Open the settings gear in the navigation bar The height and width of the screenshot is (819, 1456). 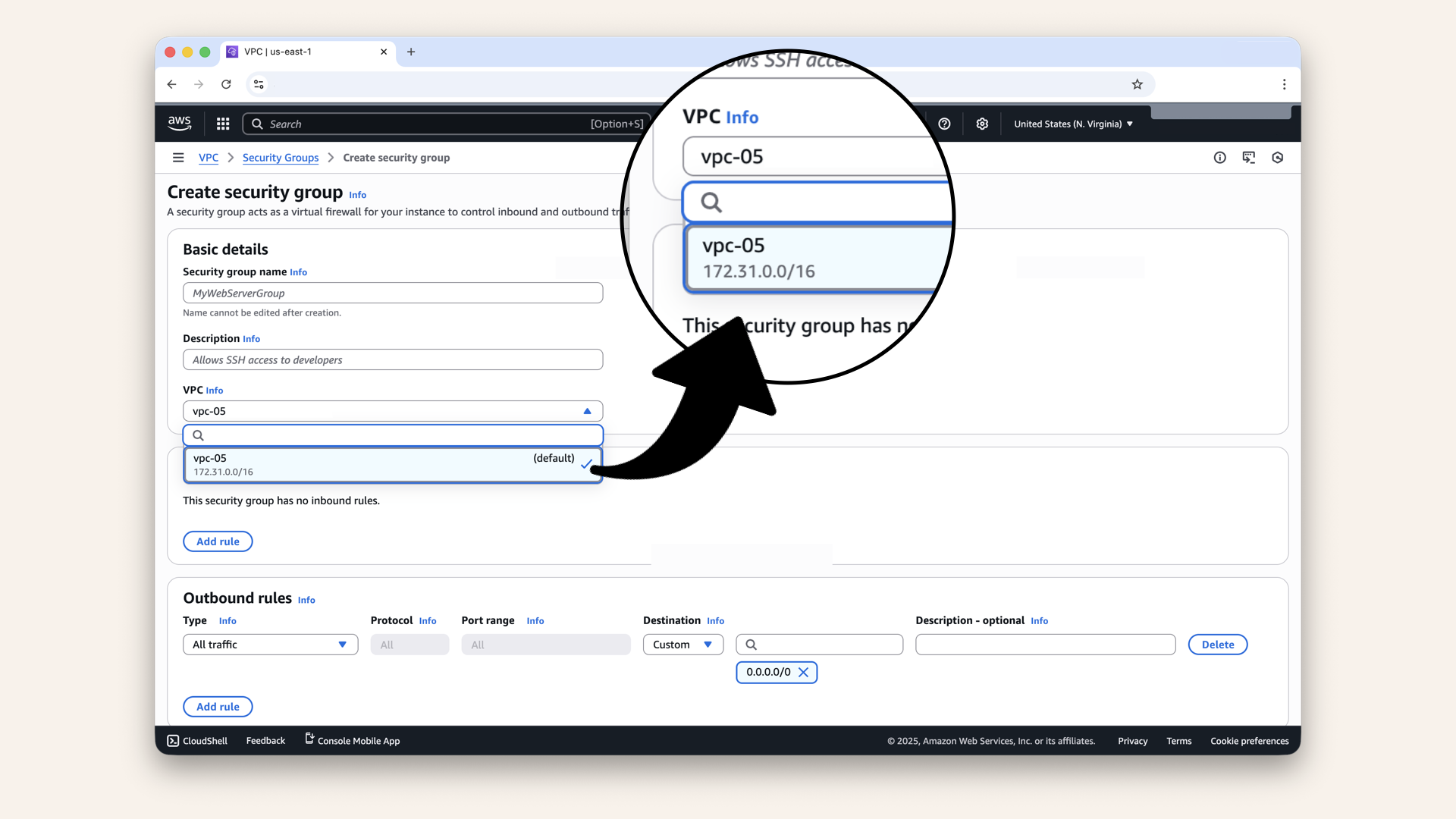[x=982, y=124]
